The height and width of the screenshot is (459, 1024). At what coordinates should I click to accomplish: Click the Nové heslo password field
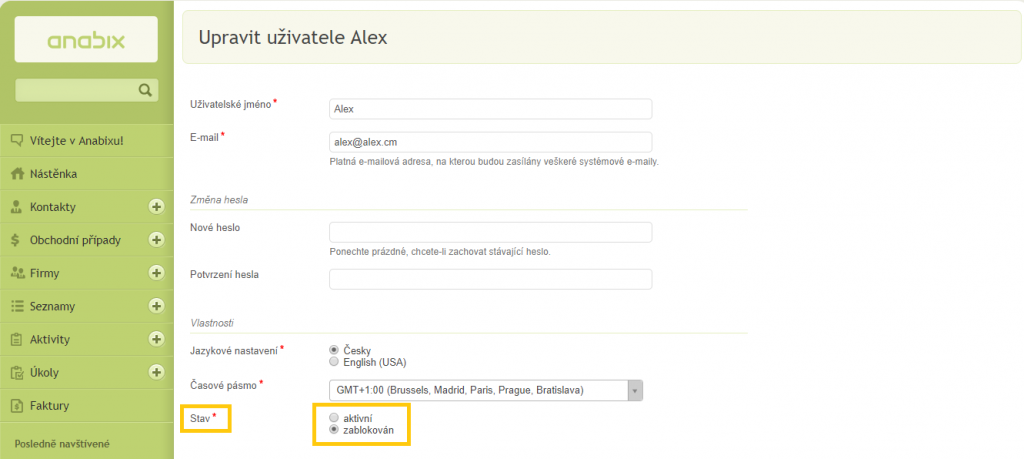tap(490, 232)
